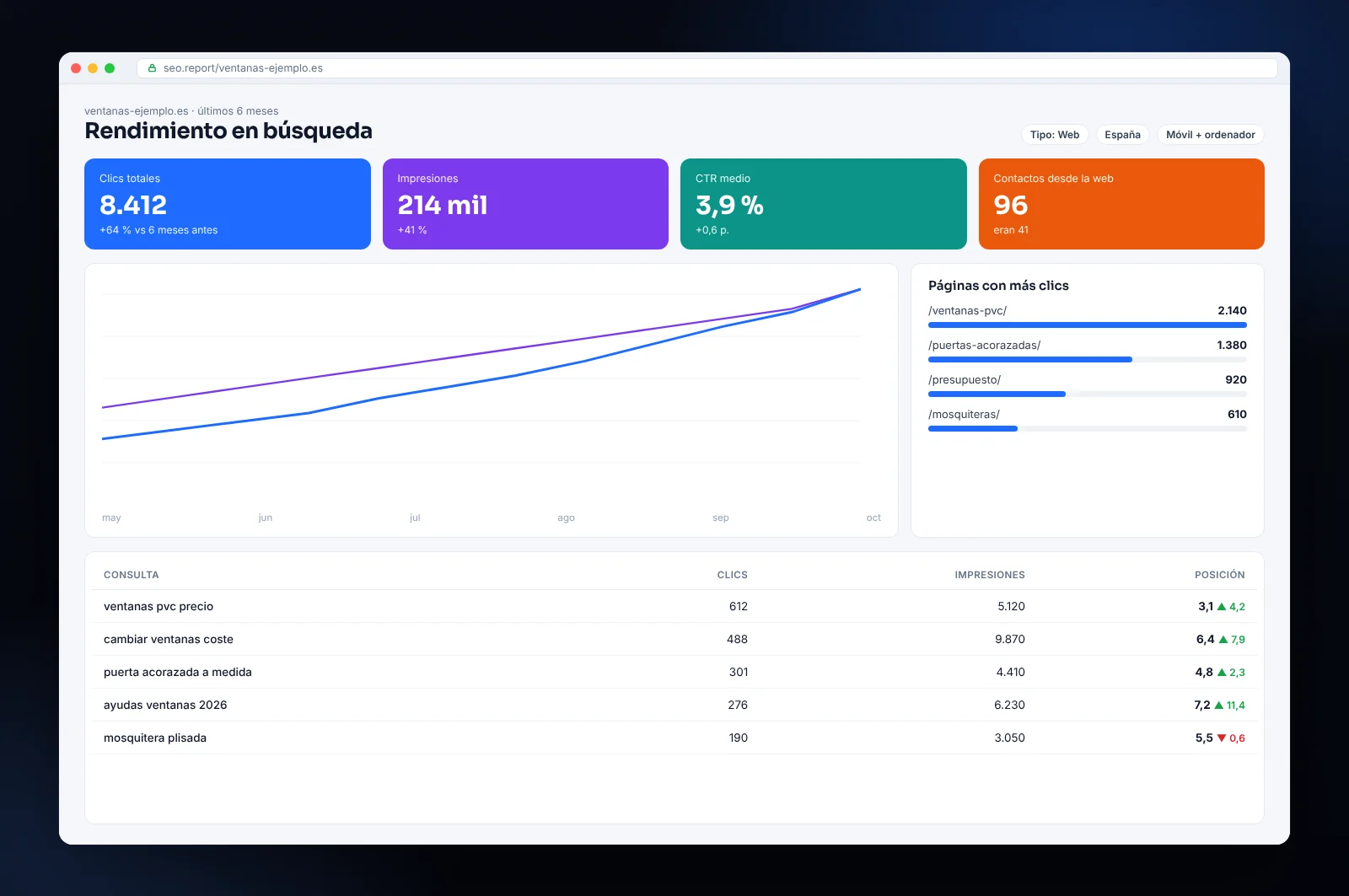Click the /ventanas-pvc/ progress bar

tap(1088, 325)
